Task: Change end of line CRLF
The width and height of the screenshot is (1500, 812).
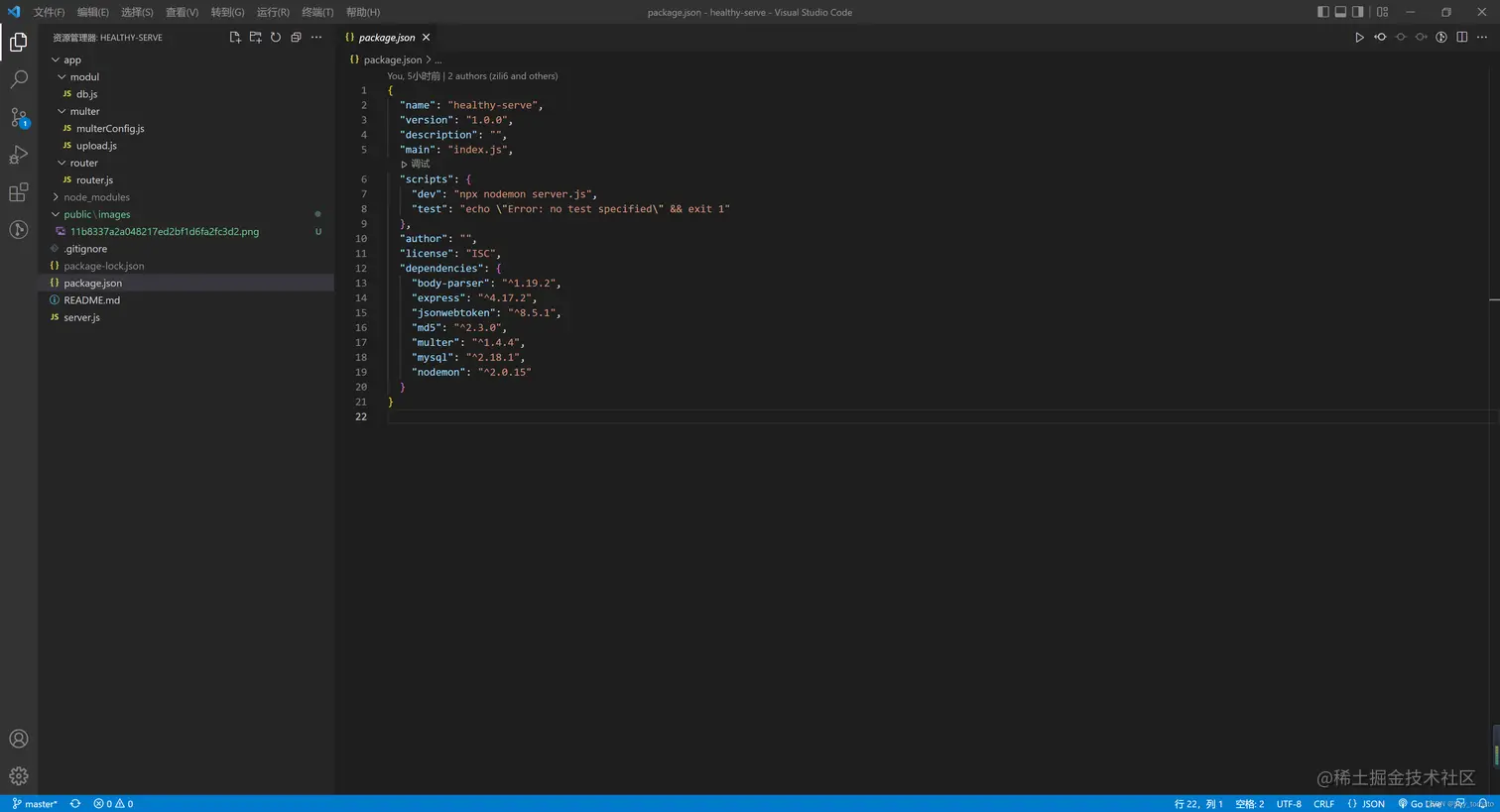Action: 1324,804
